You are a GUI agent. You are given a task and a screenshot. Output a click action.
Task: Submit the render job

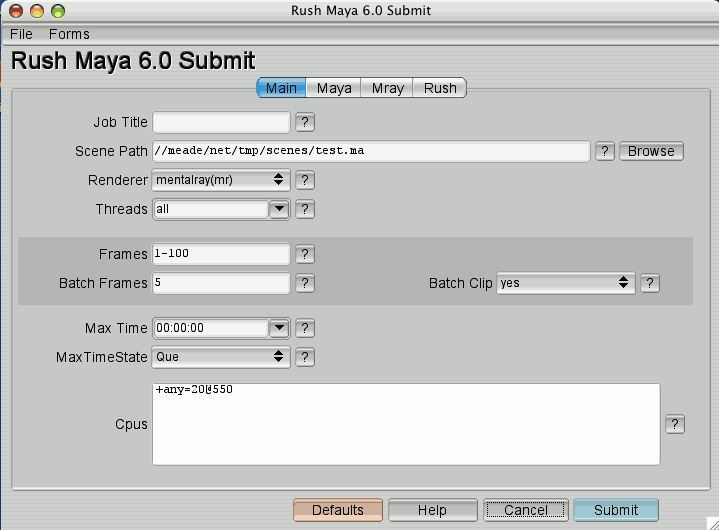point(616,510)
